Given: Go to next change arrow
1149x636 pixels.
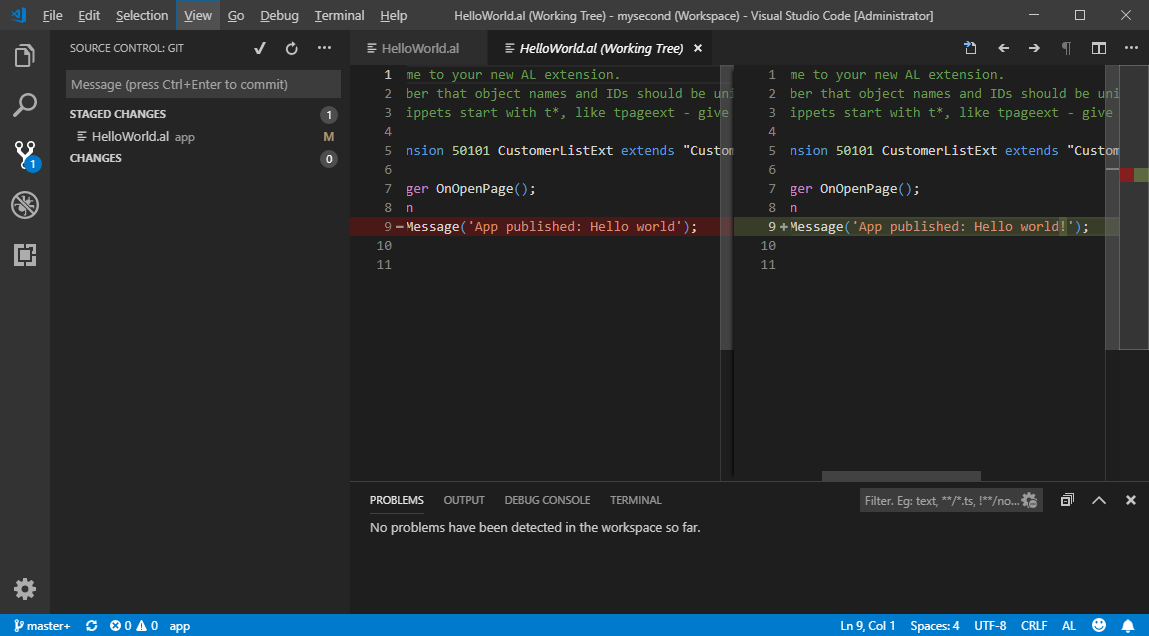Looking at the screenshot, I should (x=1034, y=48).
